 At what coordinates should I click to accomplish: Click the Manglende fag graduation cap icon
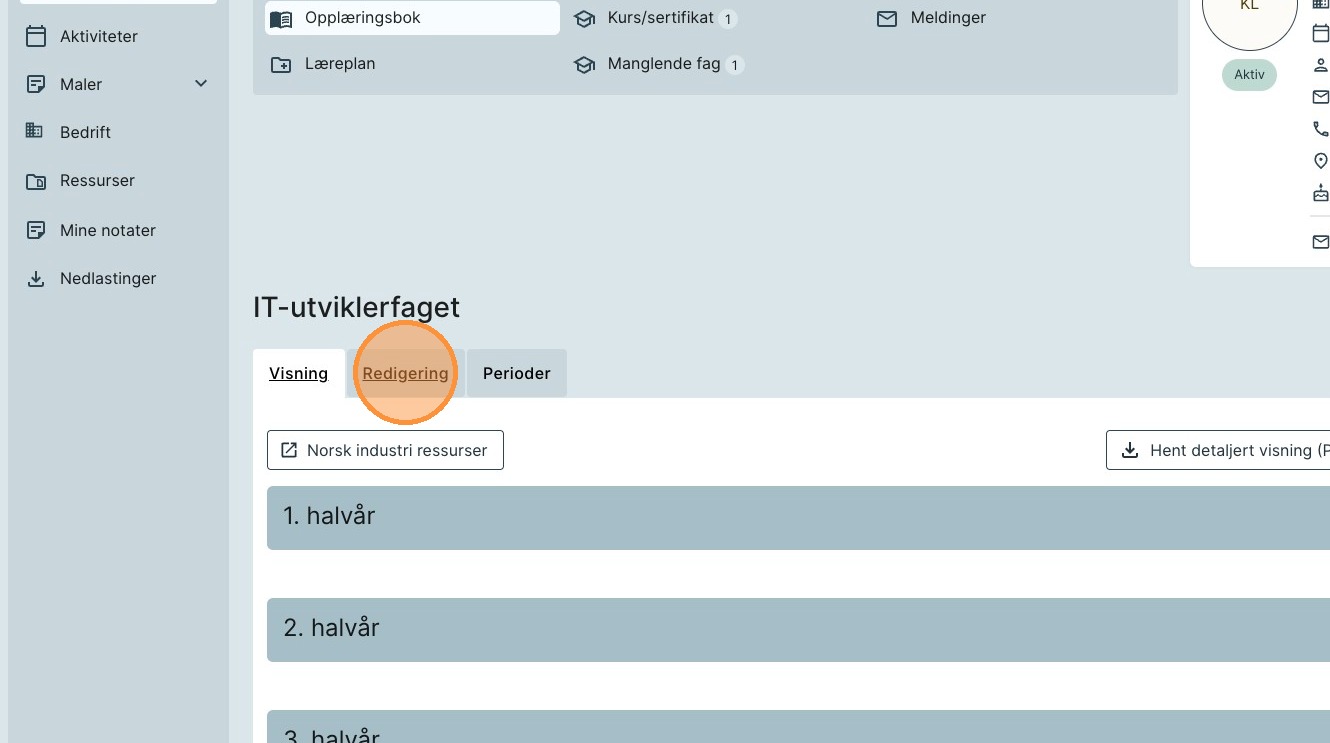[584, 65]
